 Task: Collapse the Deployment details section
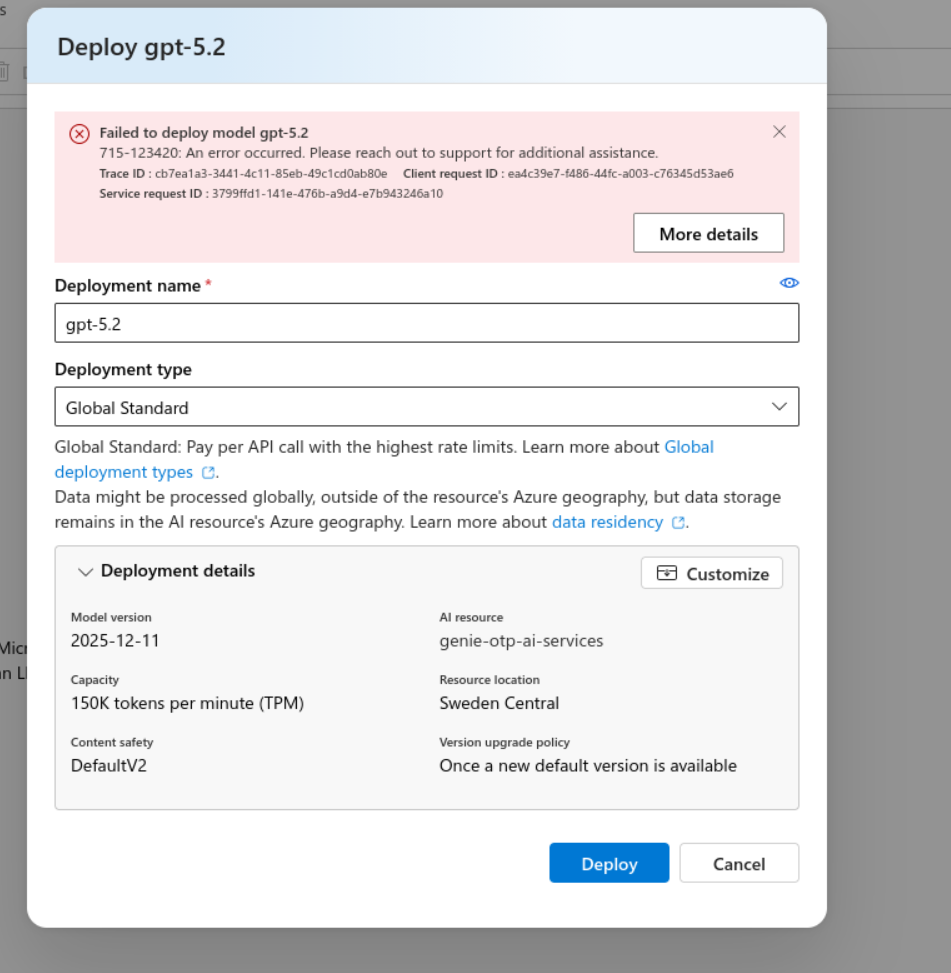coord(85,572)
